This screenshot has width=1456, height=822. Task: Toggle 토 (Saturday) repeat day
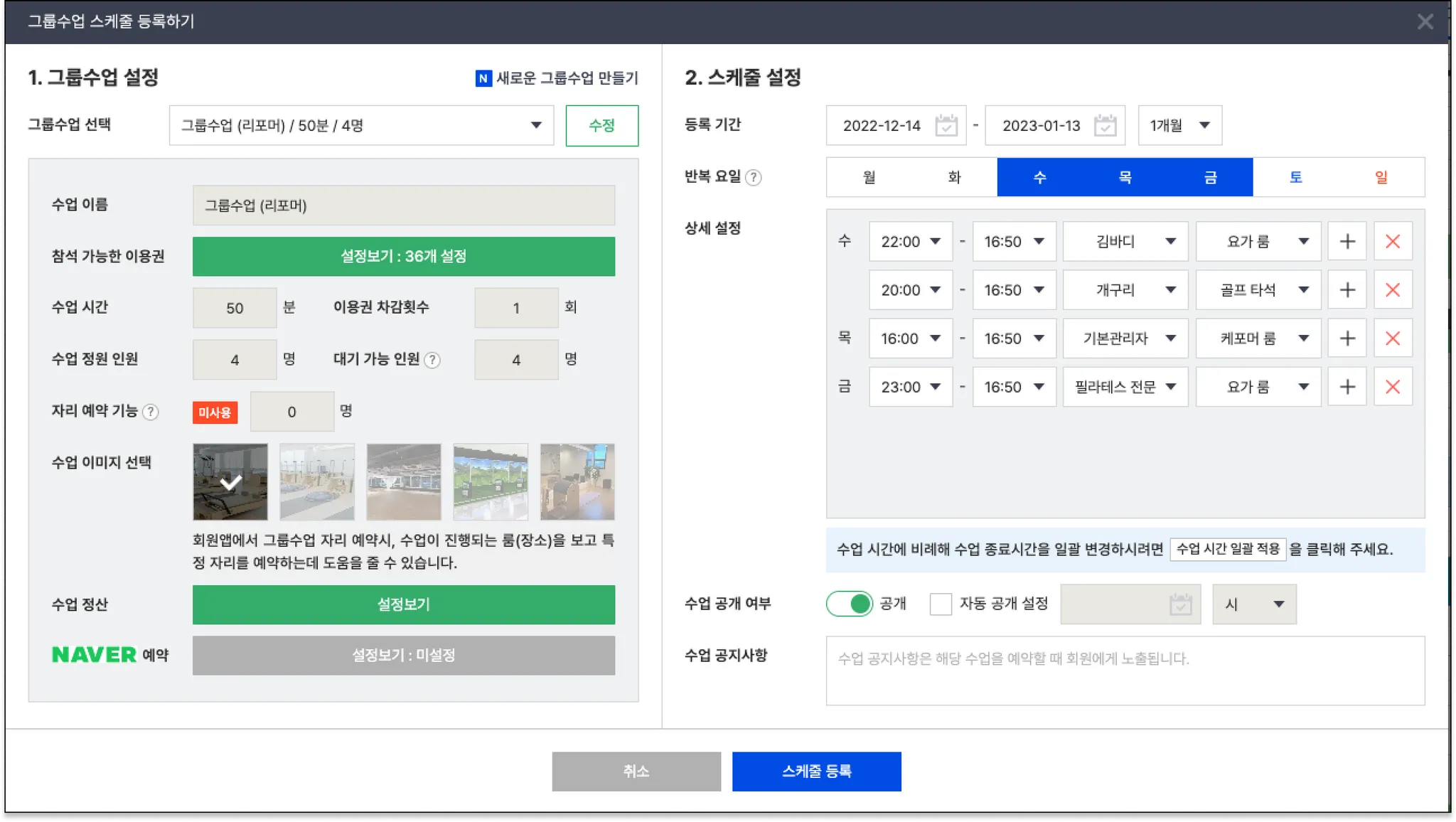tap(1295, 177)
